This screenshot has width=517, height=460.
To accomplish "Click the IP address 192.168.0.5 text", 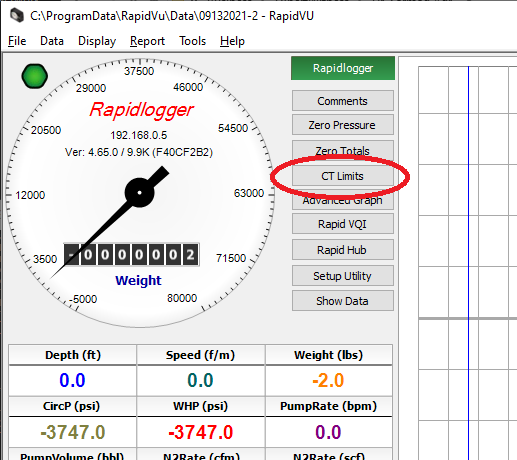I will coord(139,135).
